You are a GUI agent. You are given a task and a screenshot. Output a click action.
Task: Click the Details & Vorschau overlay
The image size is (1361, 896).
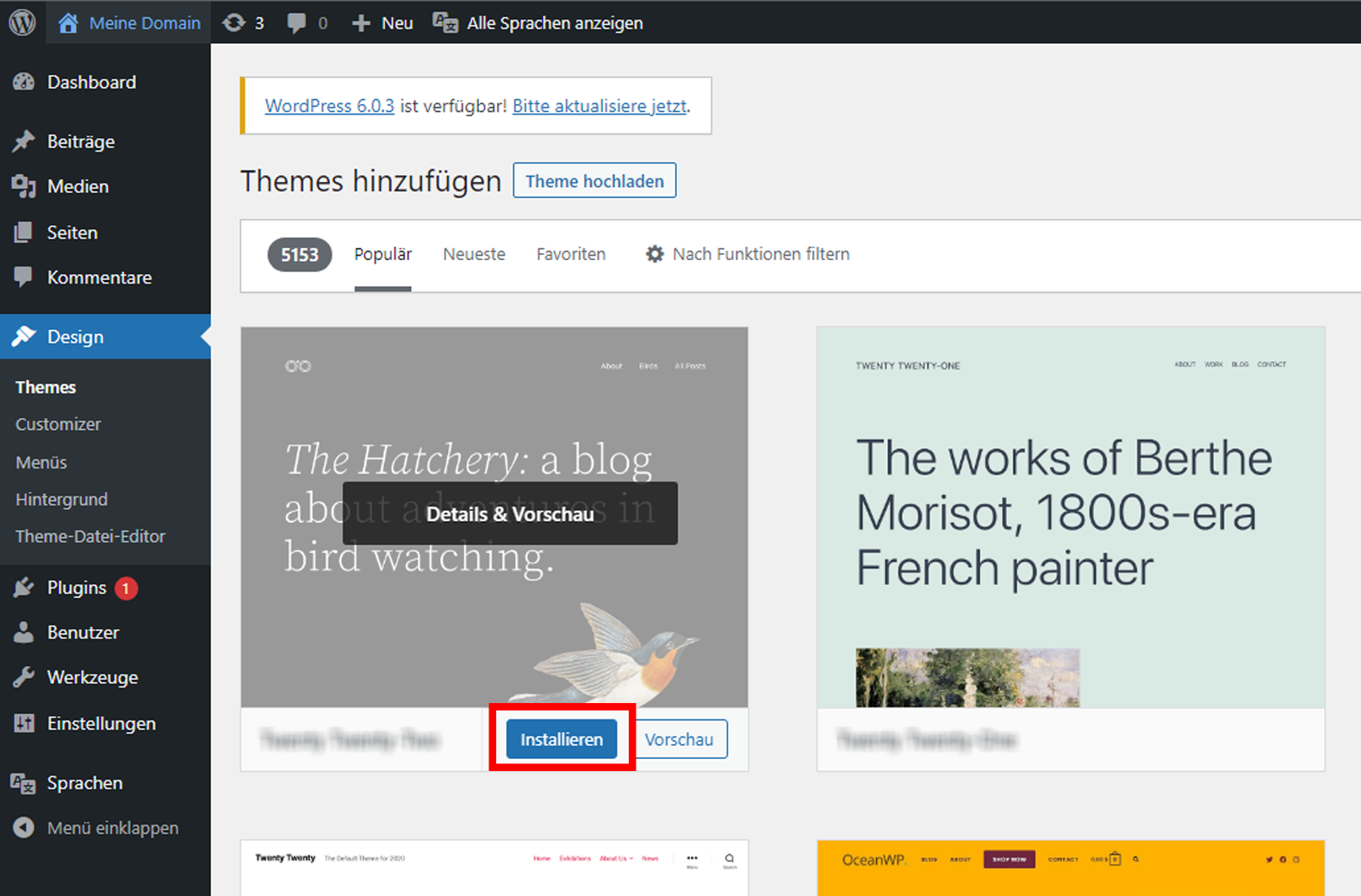coord(510,514)
